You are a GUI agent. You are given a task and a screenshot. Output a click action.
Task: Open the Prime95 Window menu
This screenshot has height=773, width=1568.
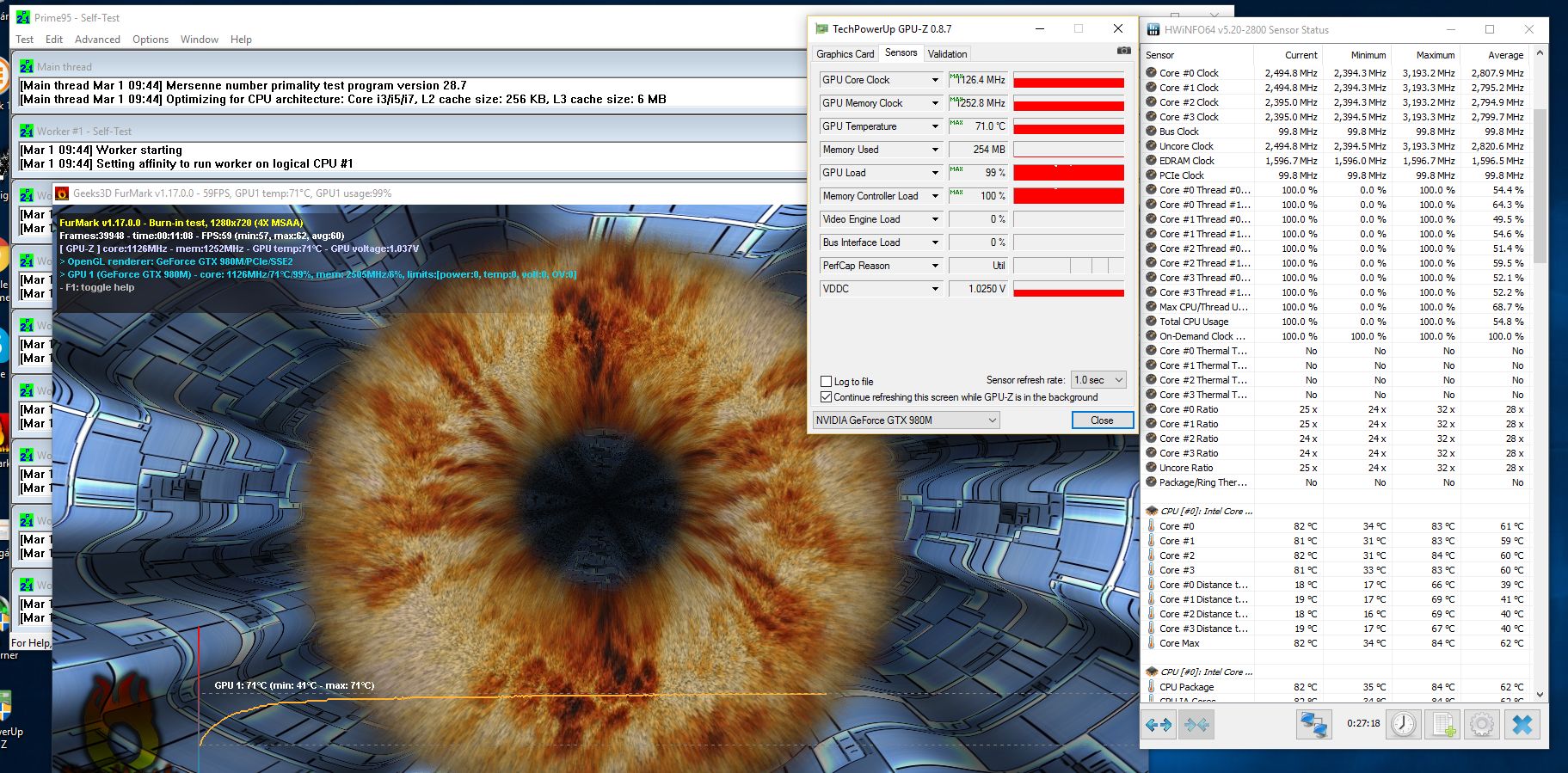[x=200, y=40]
